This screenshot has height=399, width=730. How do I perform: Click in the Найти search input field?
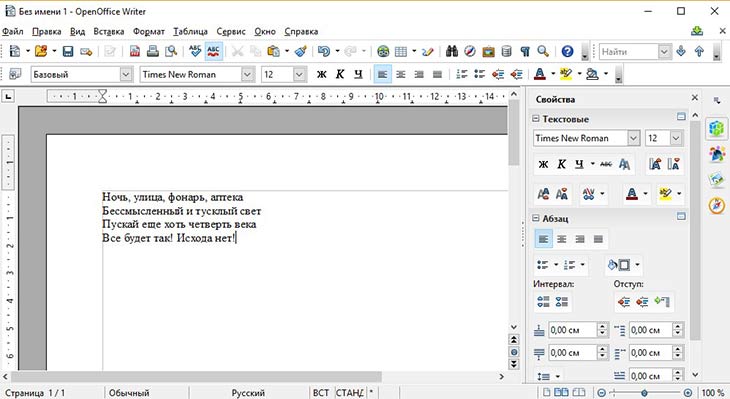click(629, 51)
